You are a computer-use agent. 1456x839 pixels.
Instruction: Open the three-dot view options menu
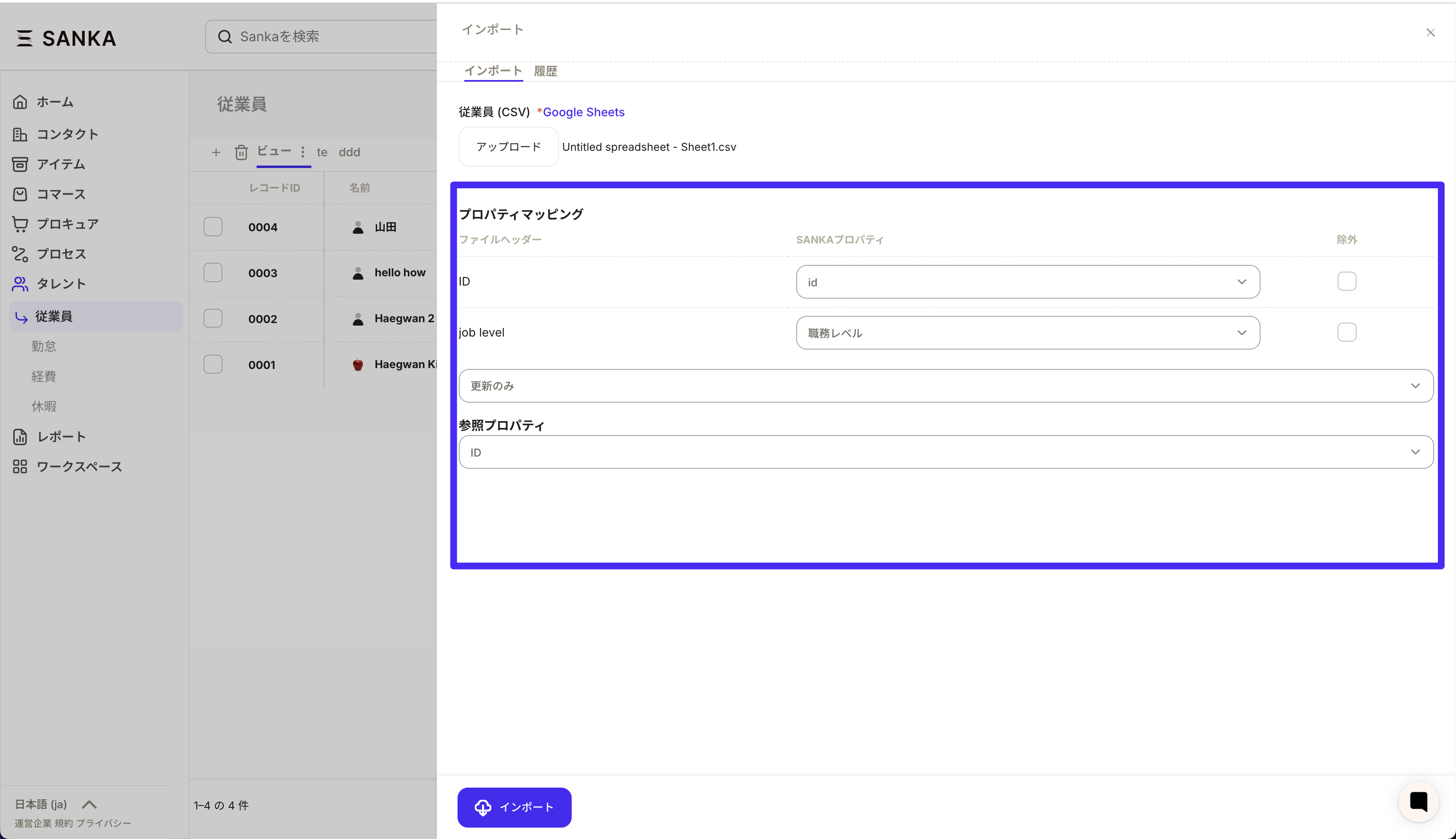tap(302, 152)
